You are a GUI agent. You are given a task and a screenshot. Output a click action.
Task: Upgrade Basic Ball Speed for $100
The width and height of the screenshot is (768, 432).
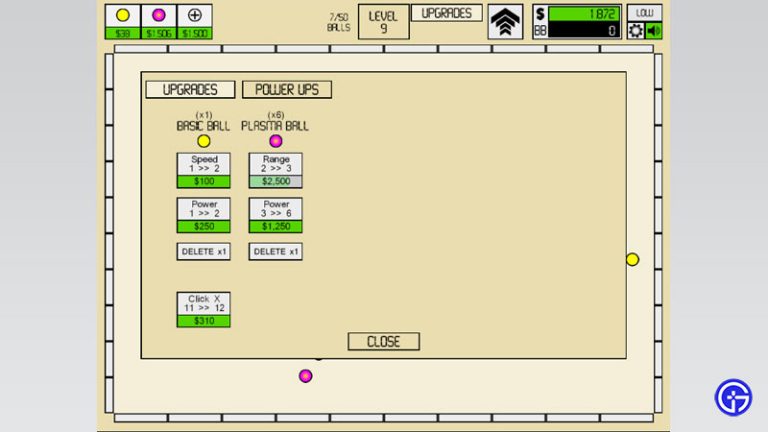tap(204, 170)
